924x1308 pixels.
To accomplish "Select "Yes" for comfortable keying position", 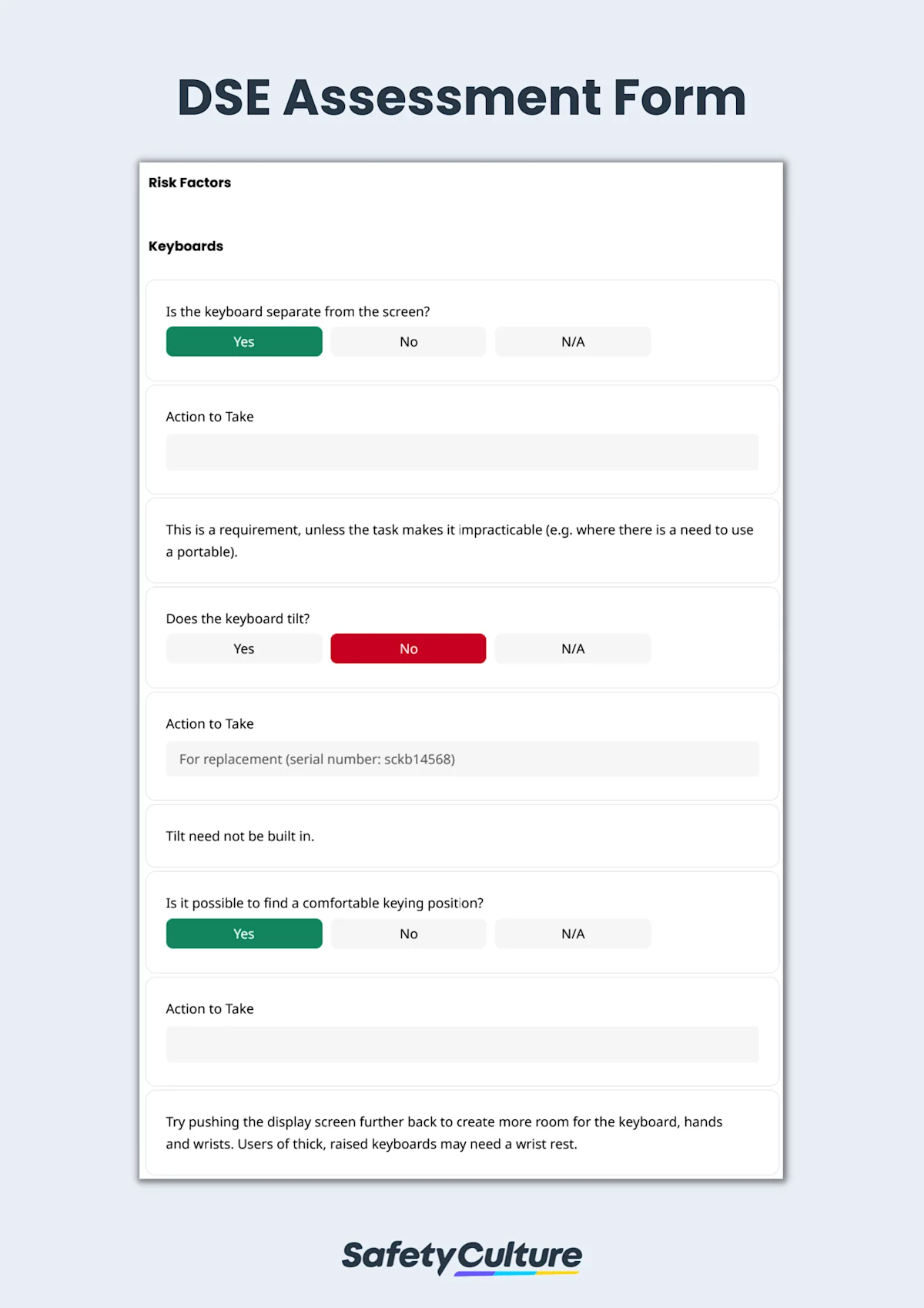I will pyautogui.click(x=243, y=933).
